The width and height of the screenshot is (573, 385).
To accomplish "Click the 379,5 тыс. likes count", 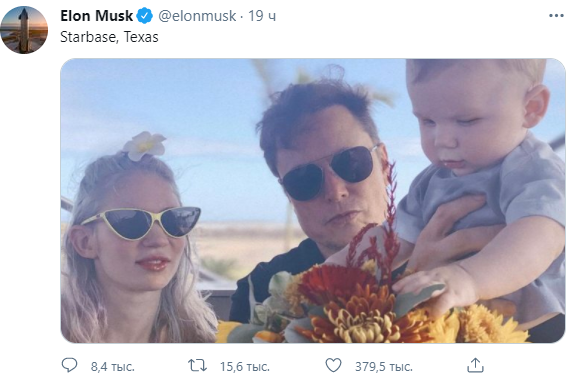I will pos(384,366).
